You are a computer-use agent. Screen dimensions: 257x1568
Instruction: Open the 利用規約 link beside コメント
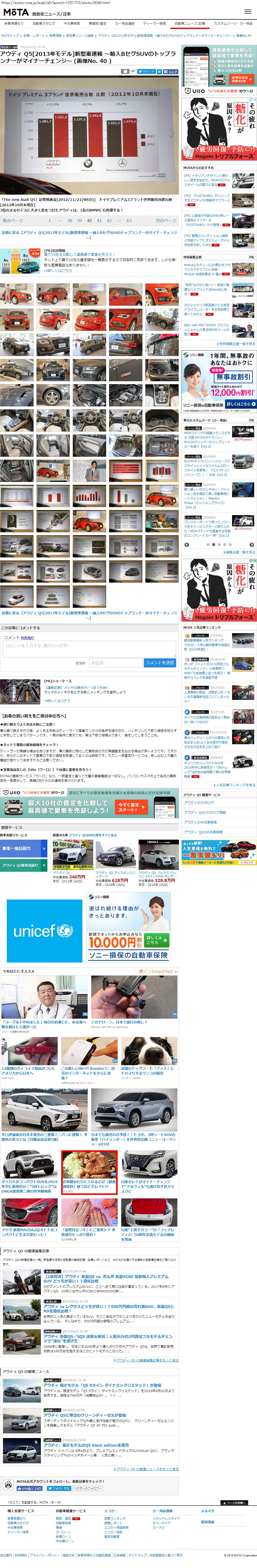(27, 638)
